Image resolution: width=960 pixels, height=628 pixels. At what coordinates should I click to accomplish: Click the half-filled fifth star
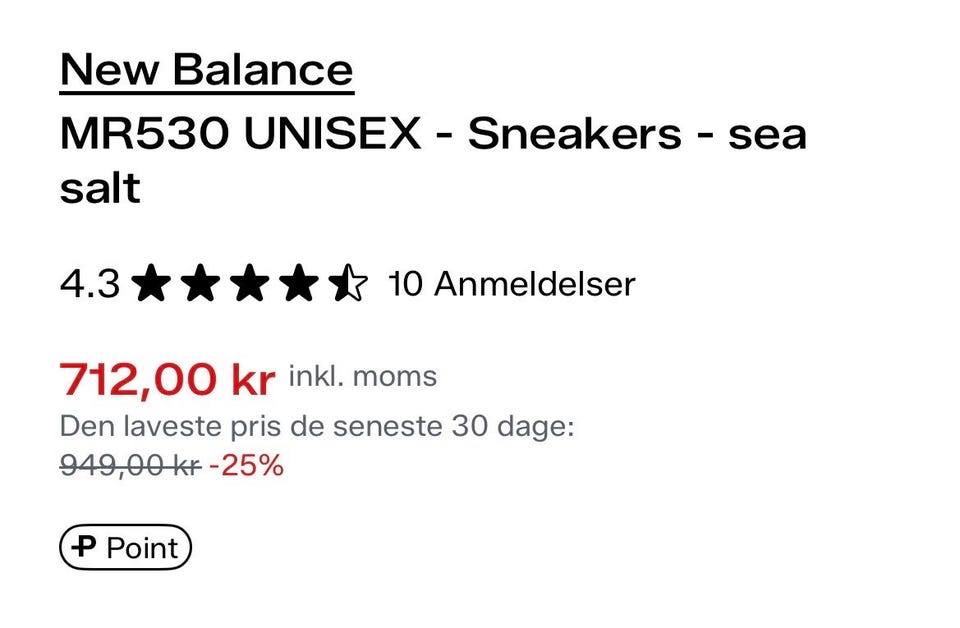[348, 284]
